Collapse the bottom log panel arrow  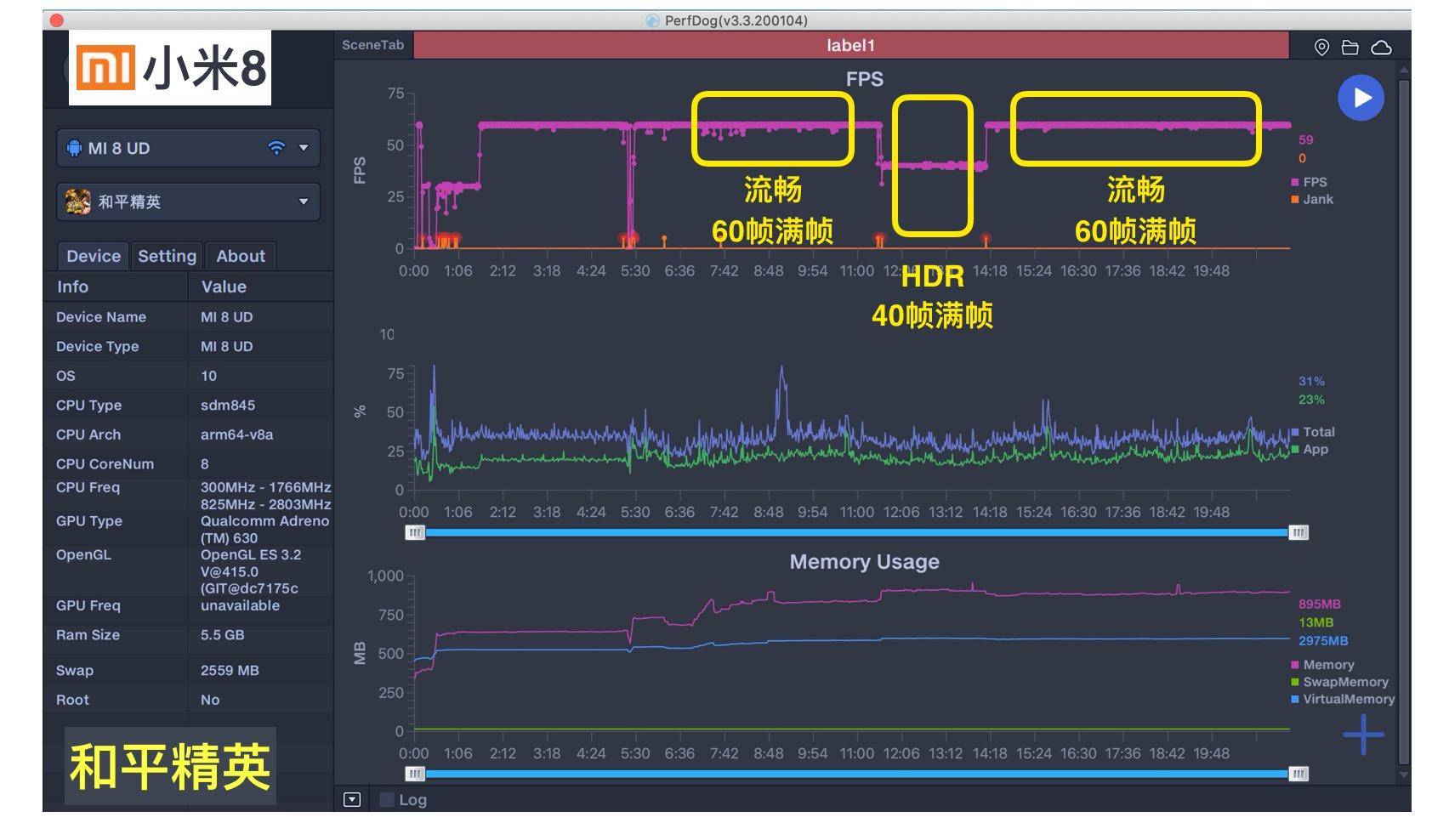[x=352, y=800]
